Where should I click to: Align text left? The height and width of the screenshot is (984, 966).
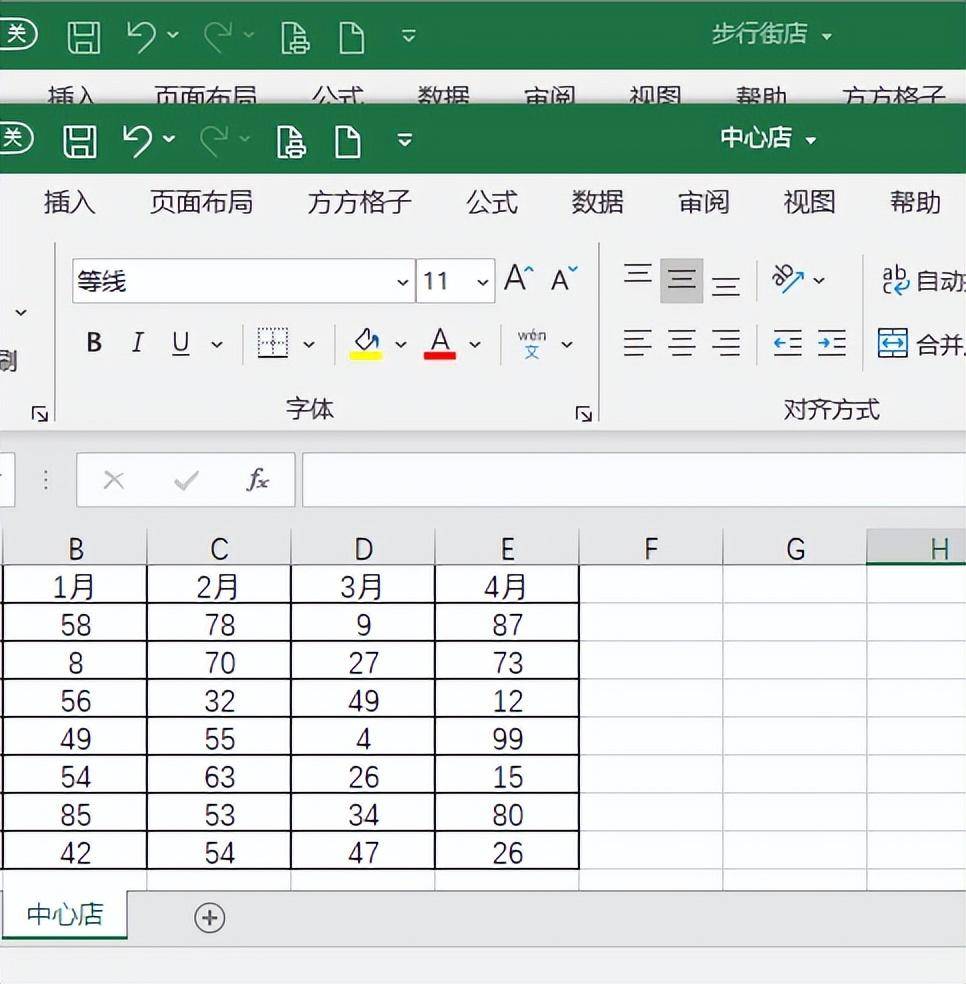click(x=637, y=343)
